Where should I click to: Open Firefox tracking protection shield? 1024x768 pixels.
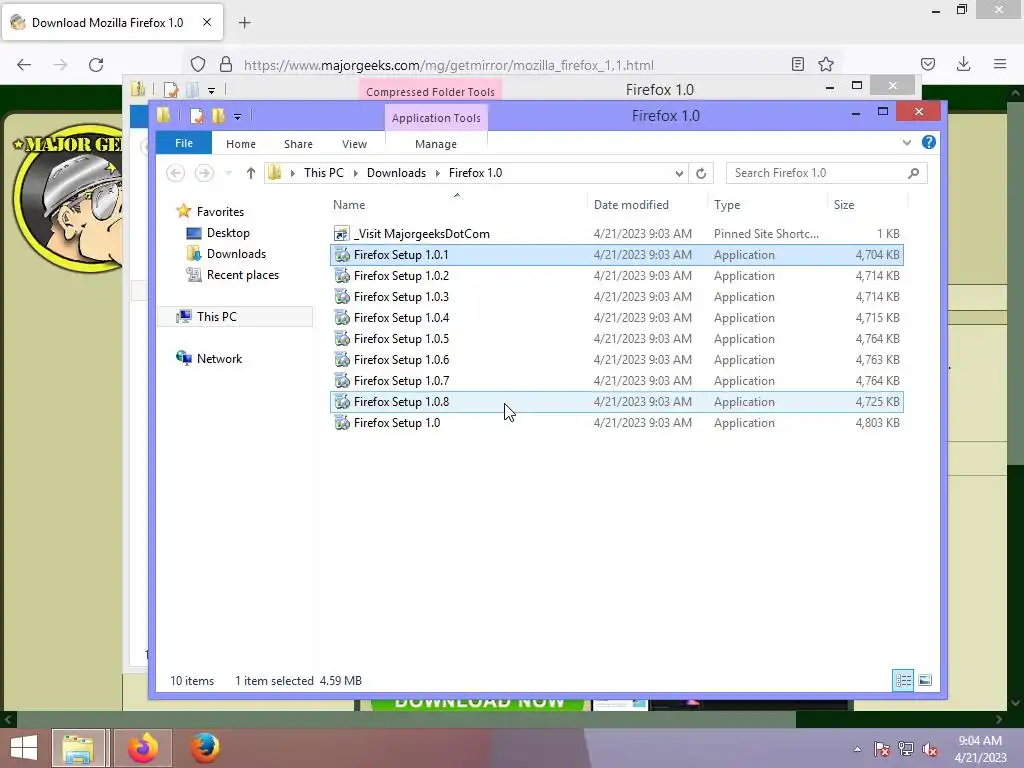[x=198, y=64]
